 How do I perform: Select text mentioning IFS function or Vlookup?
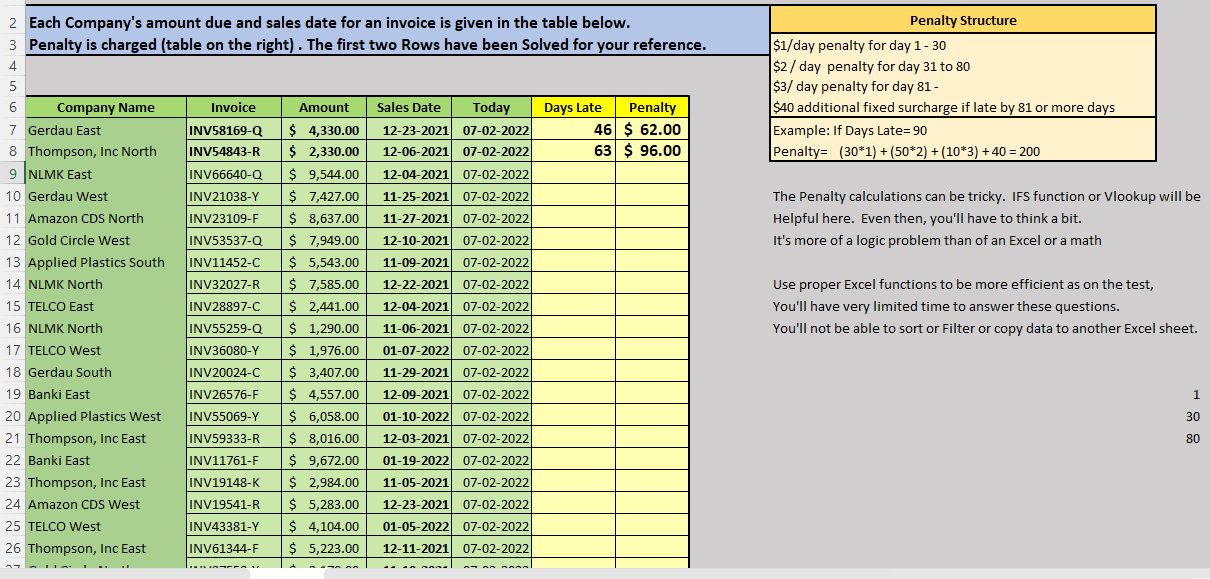(x=987, y=196)
